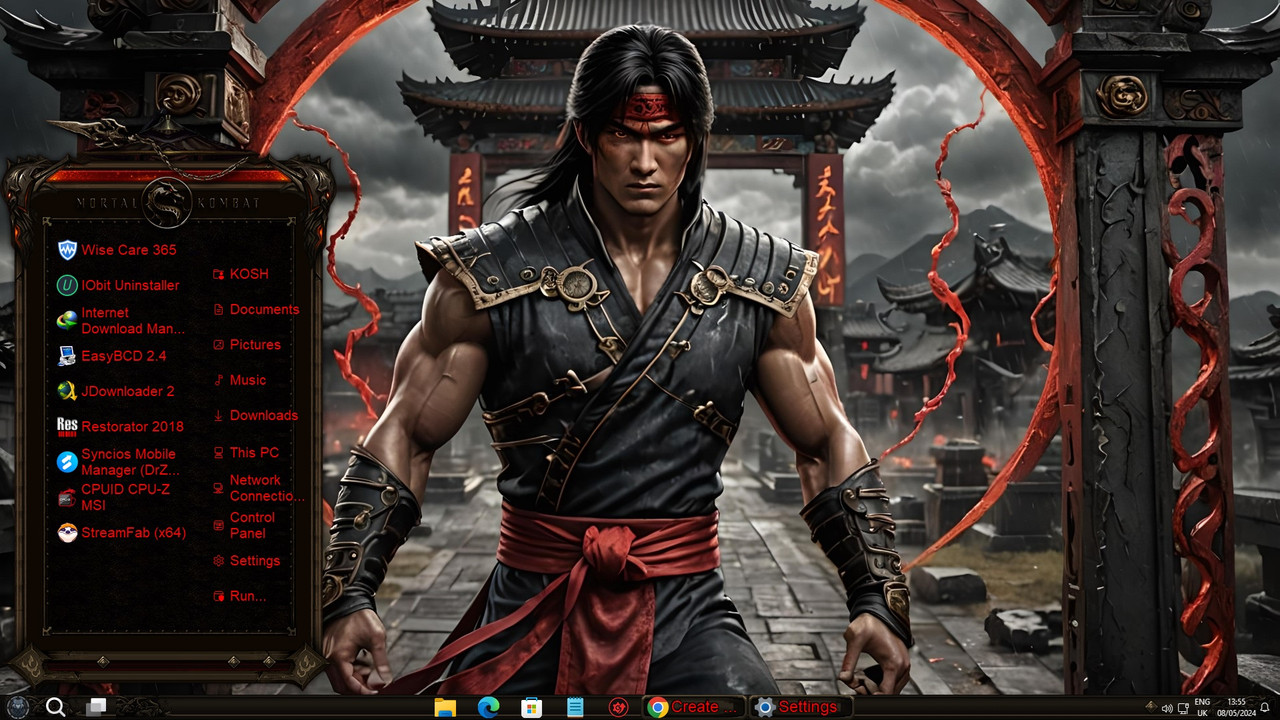
Task: Open Settings in the start menu list
Action: pos(246,561)
